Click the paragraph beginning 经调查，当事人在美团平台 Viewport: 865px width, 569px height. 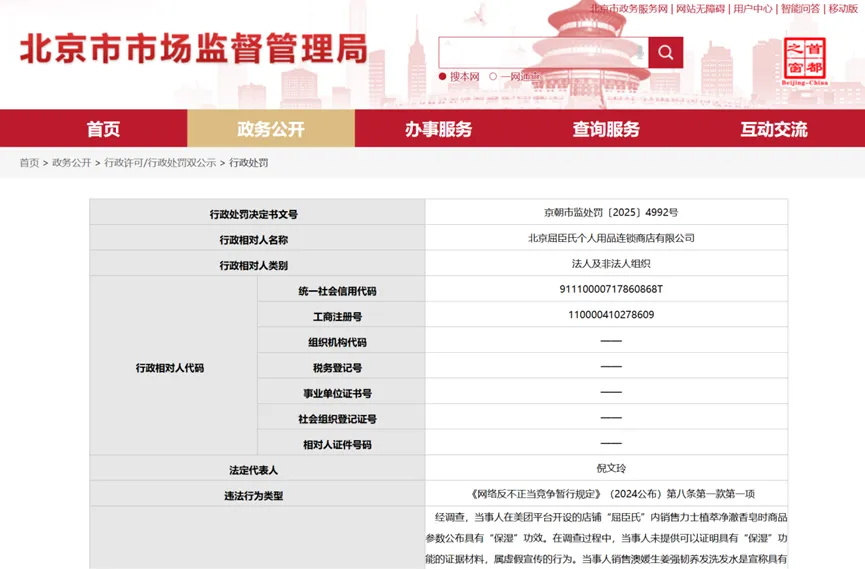[x=606, y=538]
